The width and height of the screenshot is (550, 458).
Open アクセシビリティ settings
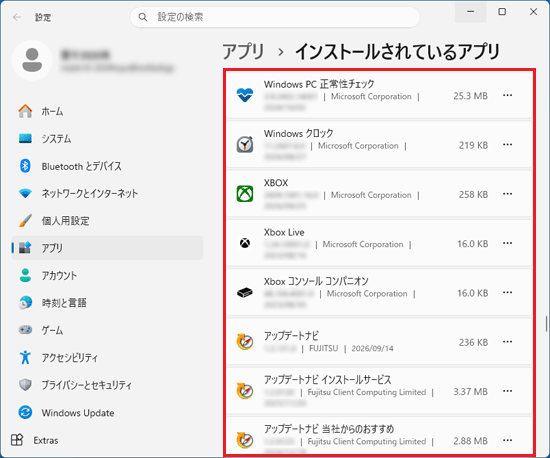tap(107, 357)
